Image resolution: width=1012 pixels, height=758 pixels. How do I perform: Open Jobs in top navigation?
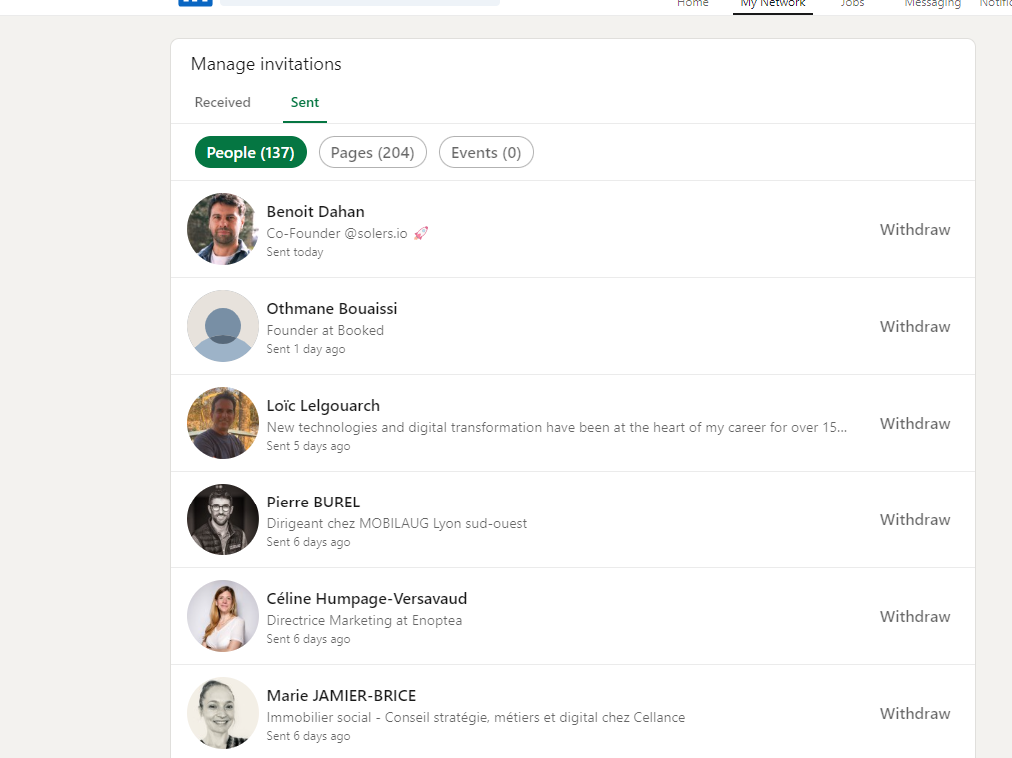[x=852, y=4]
